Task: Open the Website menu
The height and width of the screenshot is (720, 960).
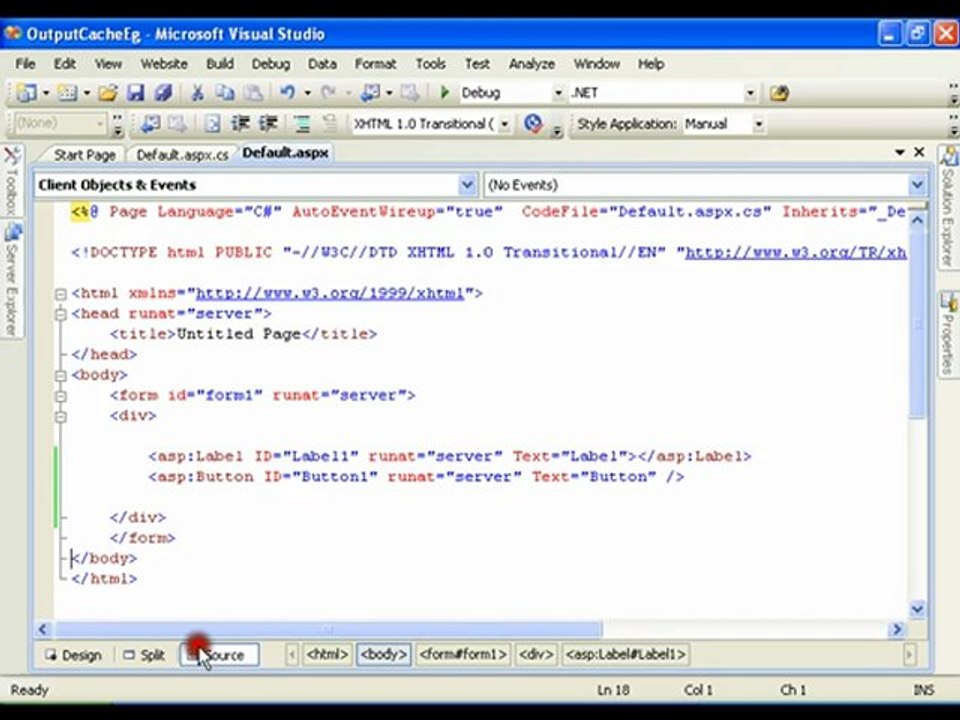Action: coord(164,64)
